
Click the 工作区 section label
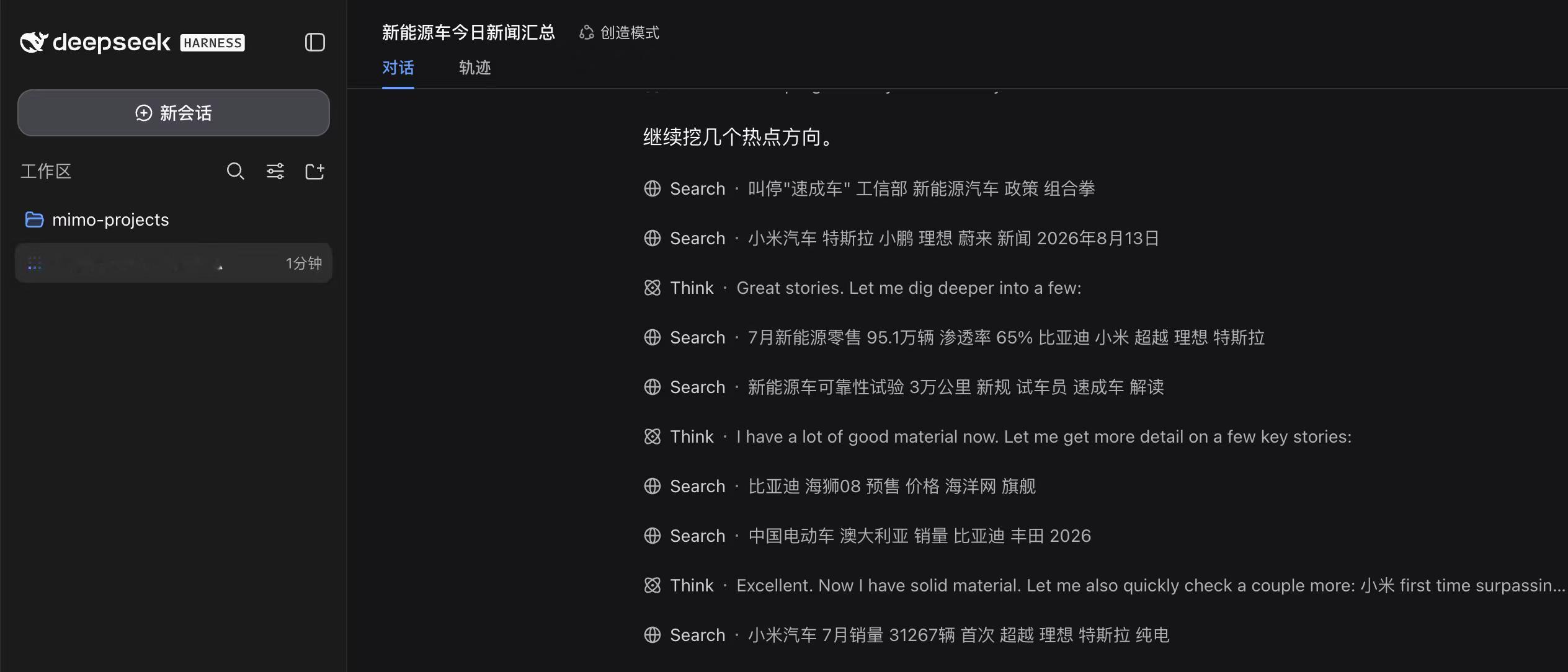[46, 171]
